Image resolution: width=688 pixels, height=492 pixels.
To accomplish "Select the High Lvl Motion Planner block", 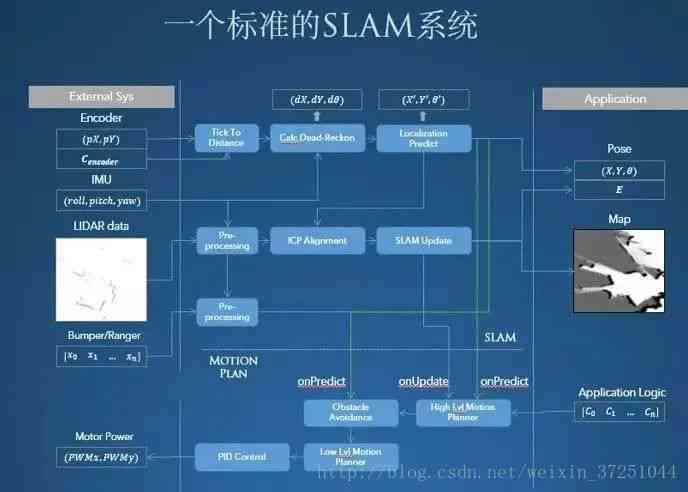I will point(463,413).
